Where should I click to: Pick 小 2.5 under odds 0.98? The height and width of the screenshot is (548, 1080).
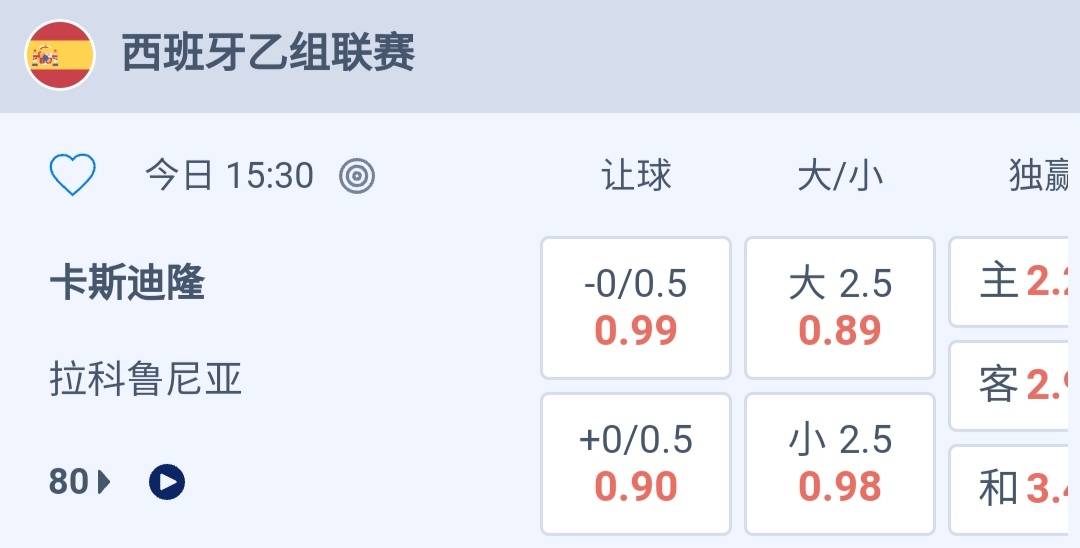840,464
